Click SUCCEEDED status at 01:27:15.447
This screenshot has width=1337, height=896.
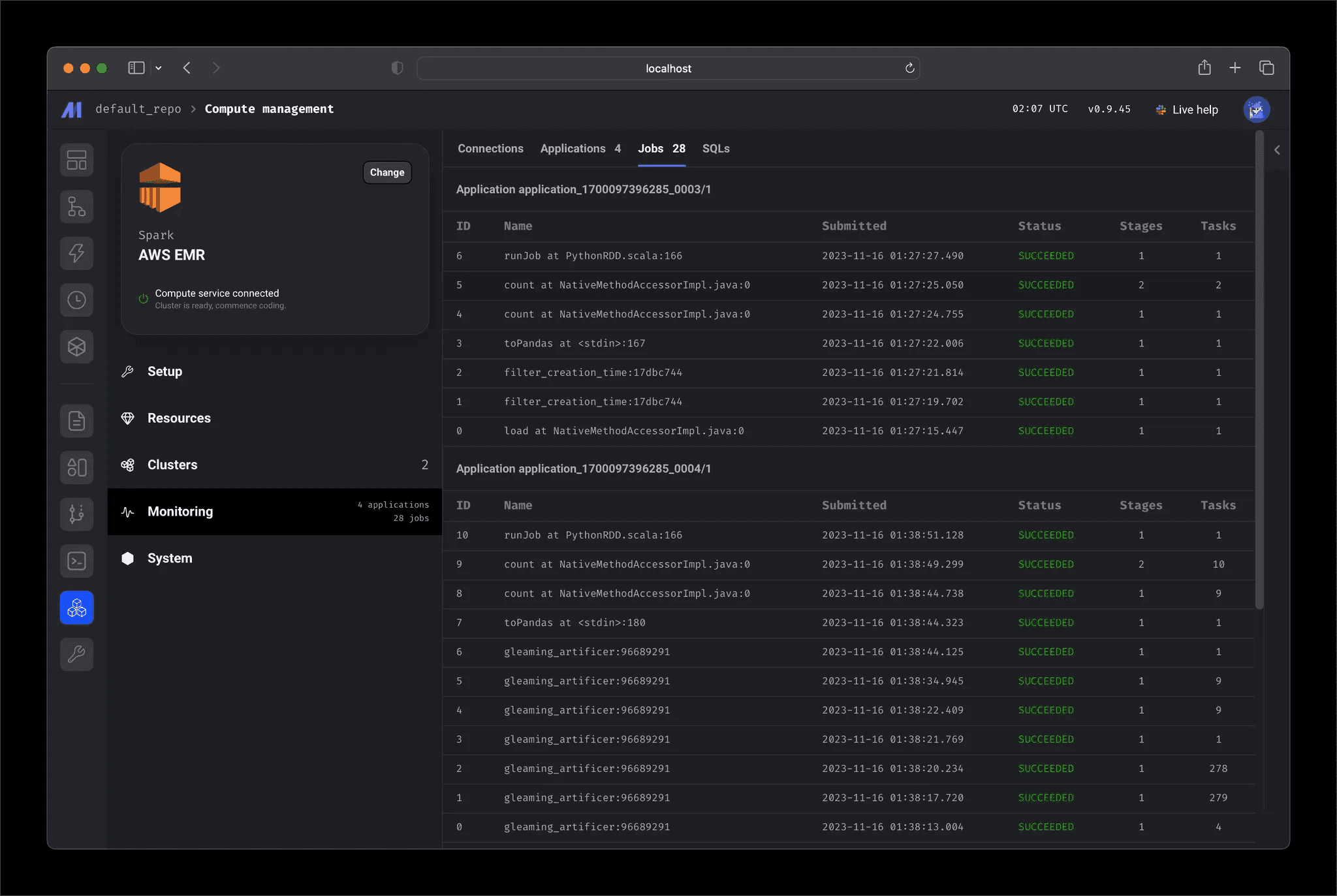click(x=1046, y=431)
